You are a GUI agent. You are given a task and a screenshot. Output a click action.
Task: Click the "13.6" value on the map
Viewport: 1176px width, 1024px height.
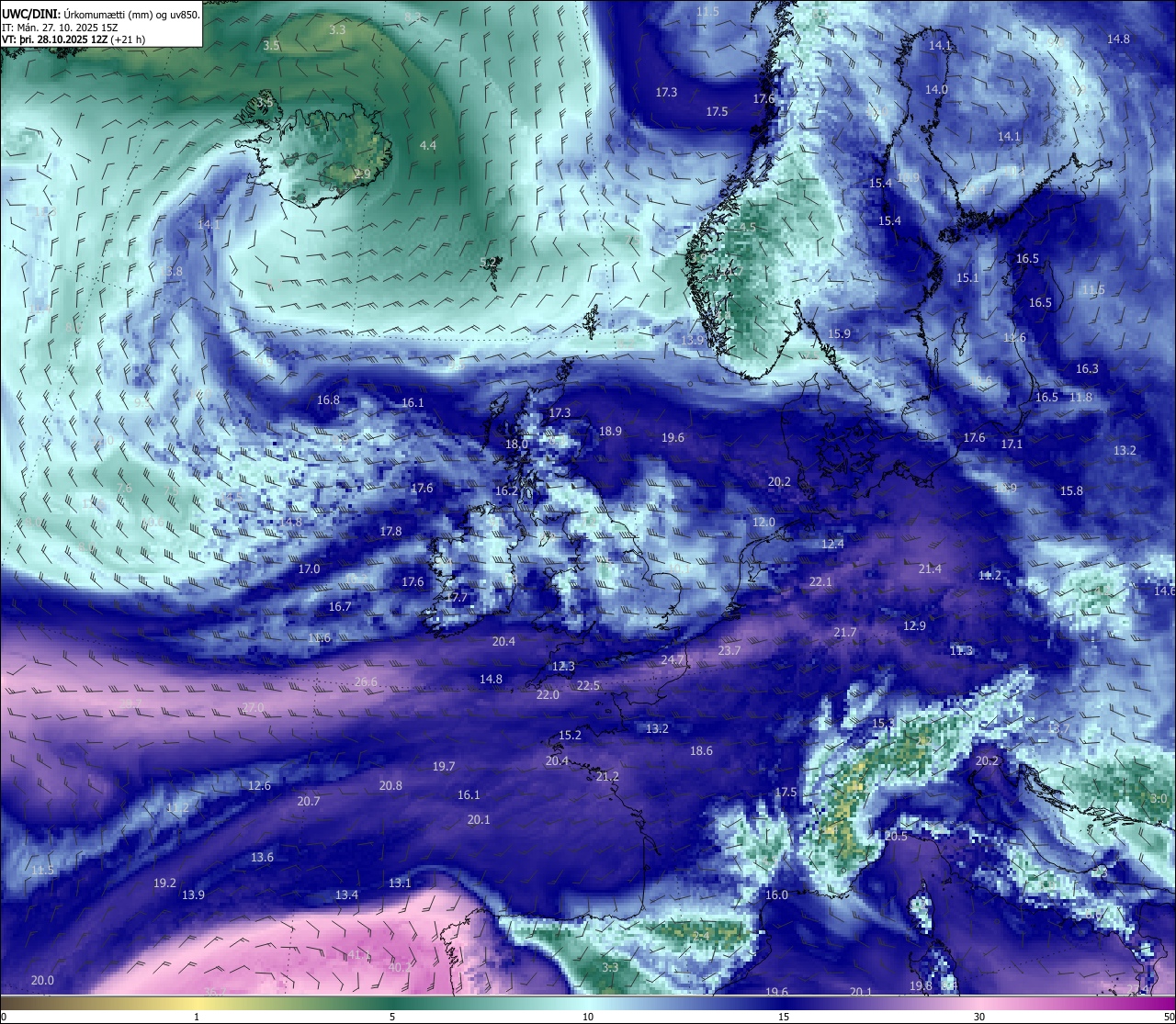tap(262, 857)
